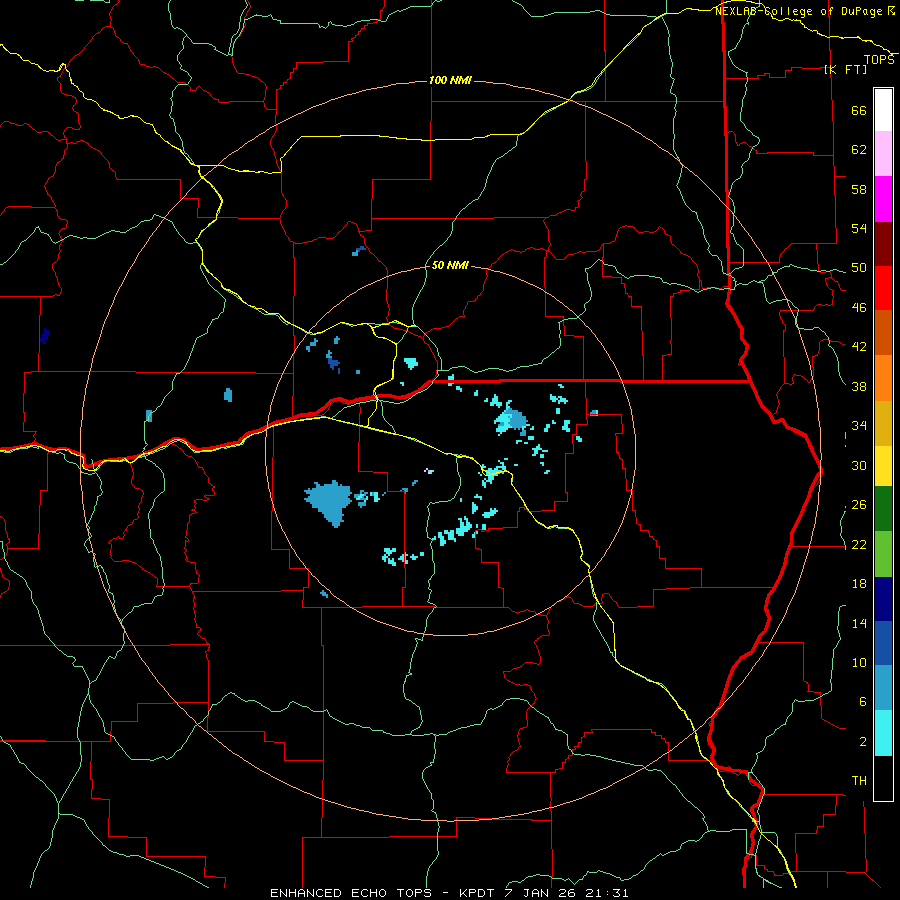Choose the light green legend swatch near 22
900x900 pixels.
(x=883, y=554)
